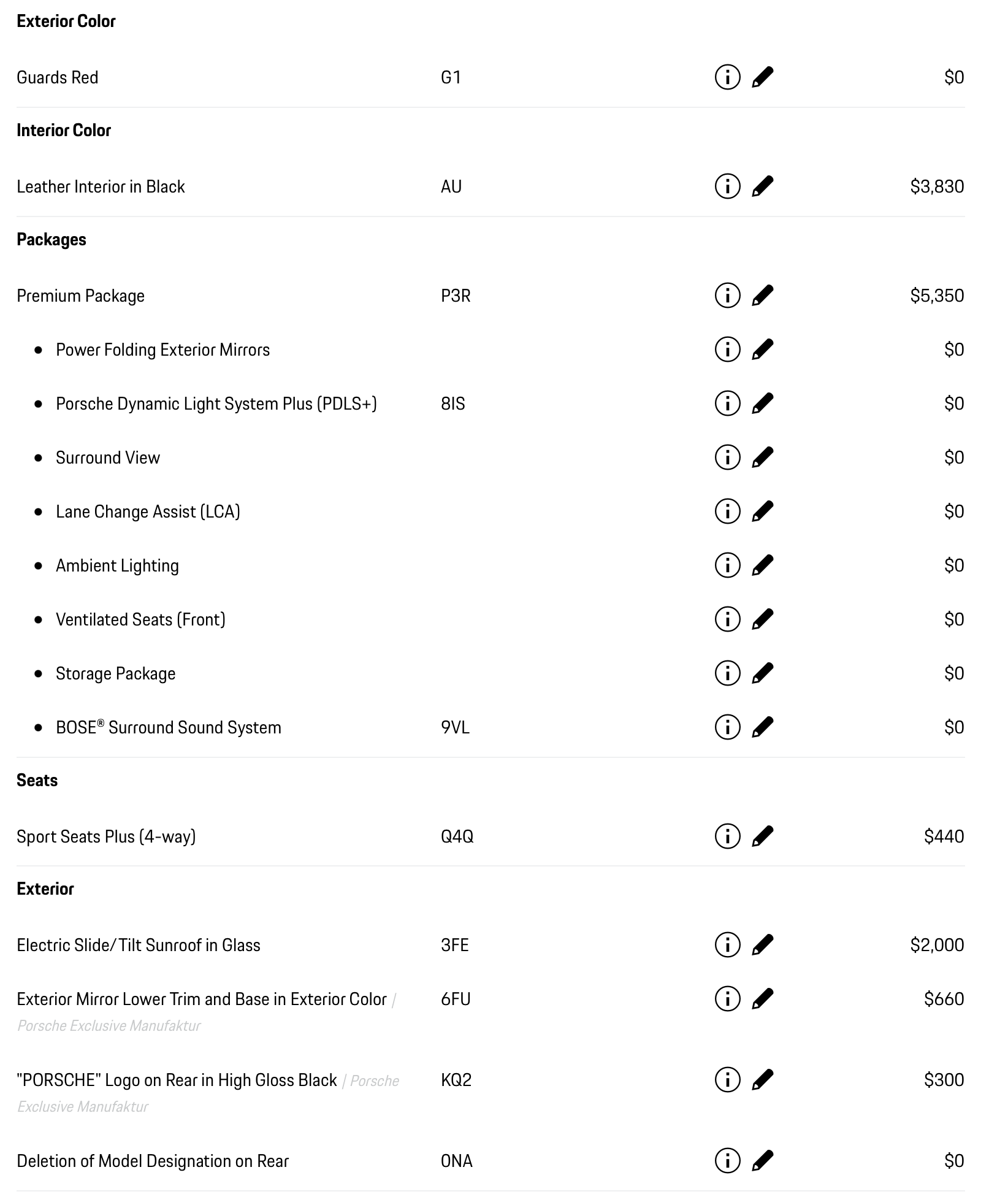Show info for Leather Interior in Black
This screenshot has height=1197, width=1008.
pyautogui.click(x=727, y=186)
